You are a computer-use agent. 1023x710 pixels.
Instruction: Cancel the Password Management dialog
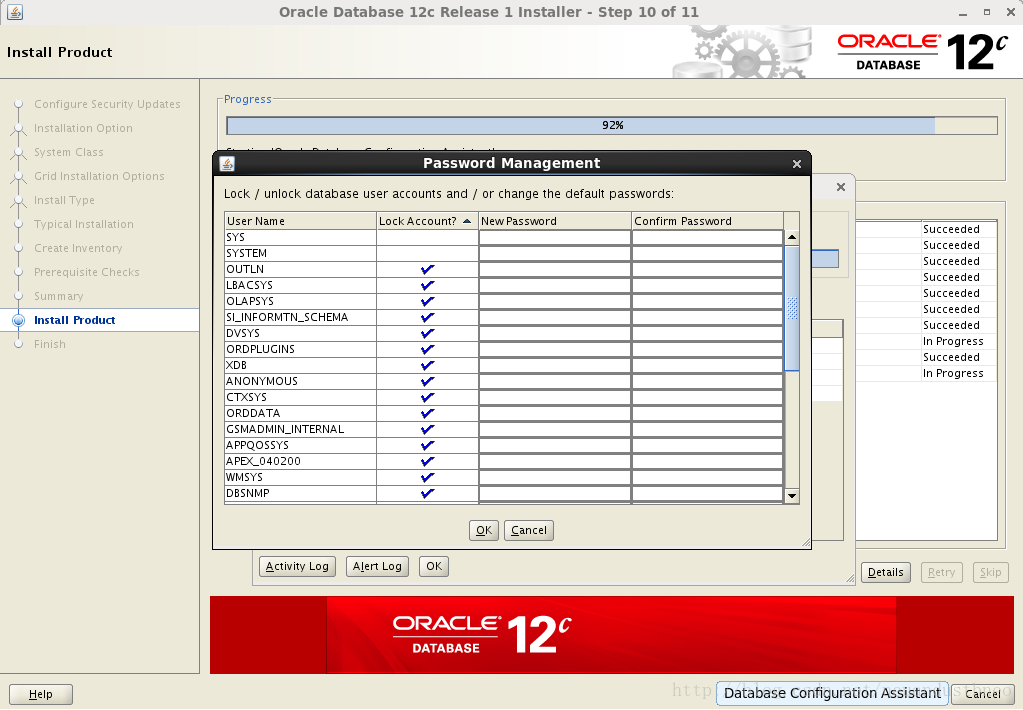click(x=528, y=530)
